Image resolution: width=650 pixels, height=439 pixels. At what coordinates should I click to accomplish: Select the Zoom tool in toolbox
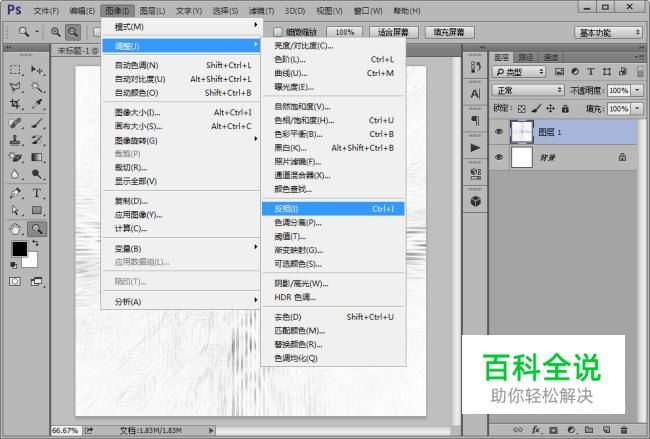pos(37,229)
